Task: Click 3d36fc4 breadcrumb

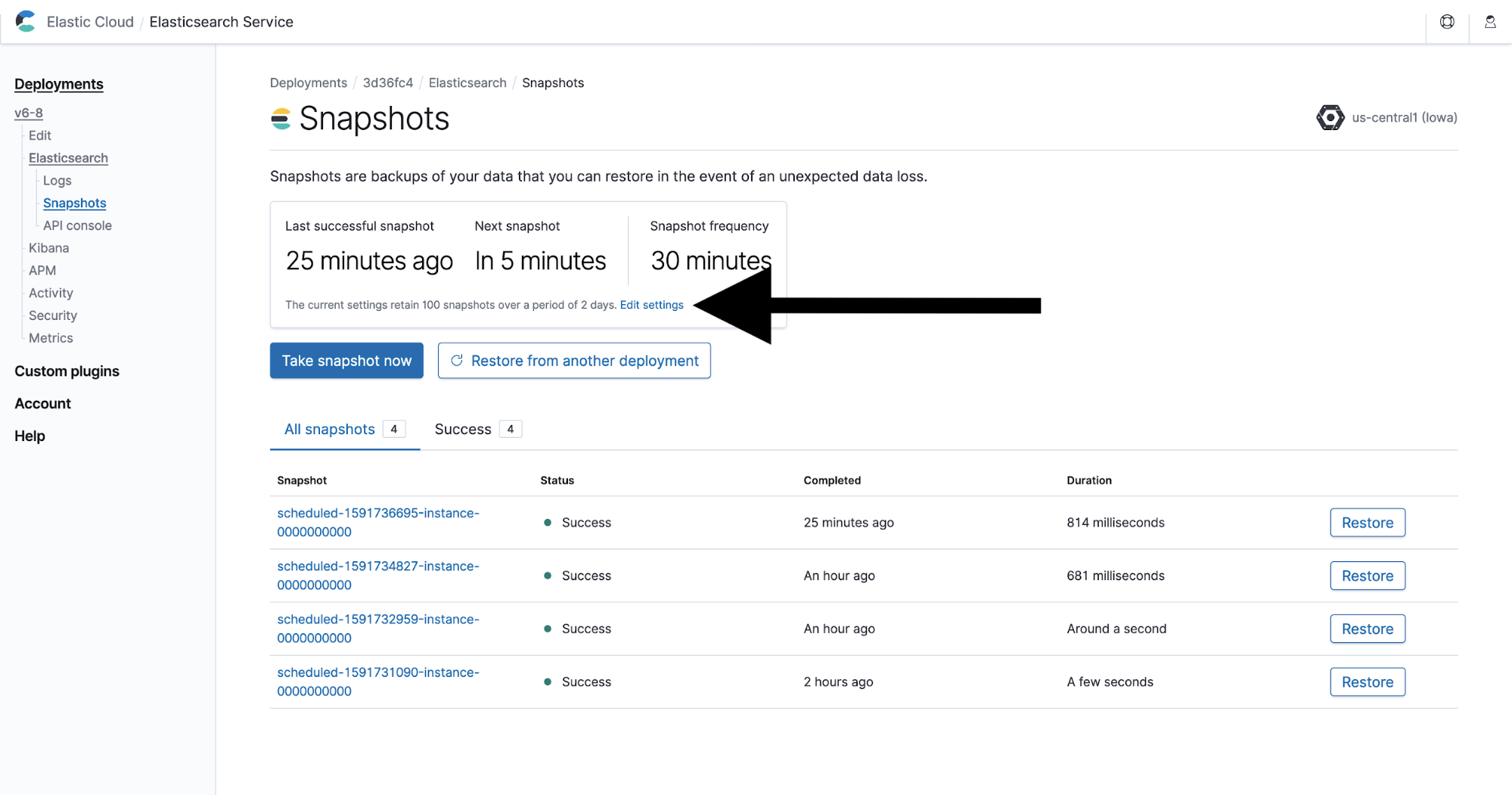Action: (x=388, y=82)
